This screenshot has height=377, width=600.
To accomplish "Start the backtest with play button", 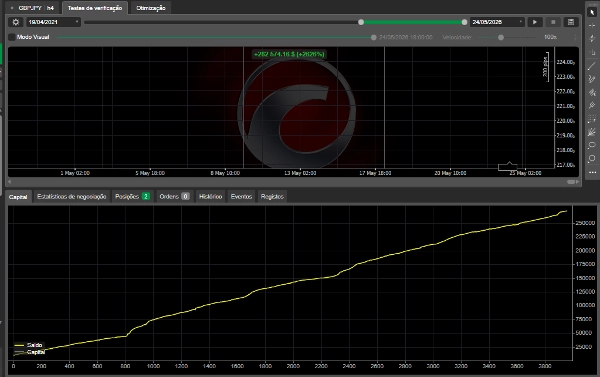I will (x=535, y=22).
